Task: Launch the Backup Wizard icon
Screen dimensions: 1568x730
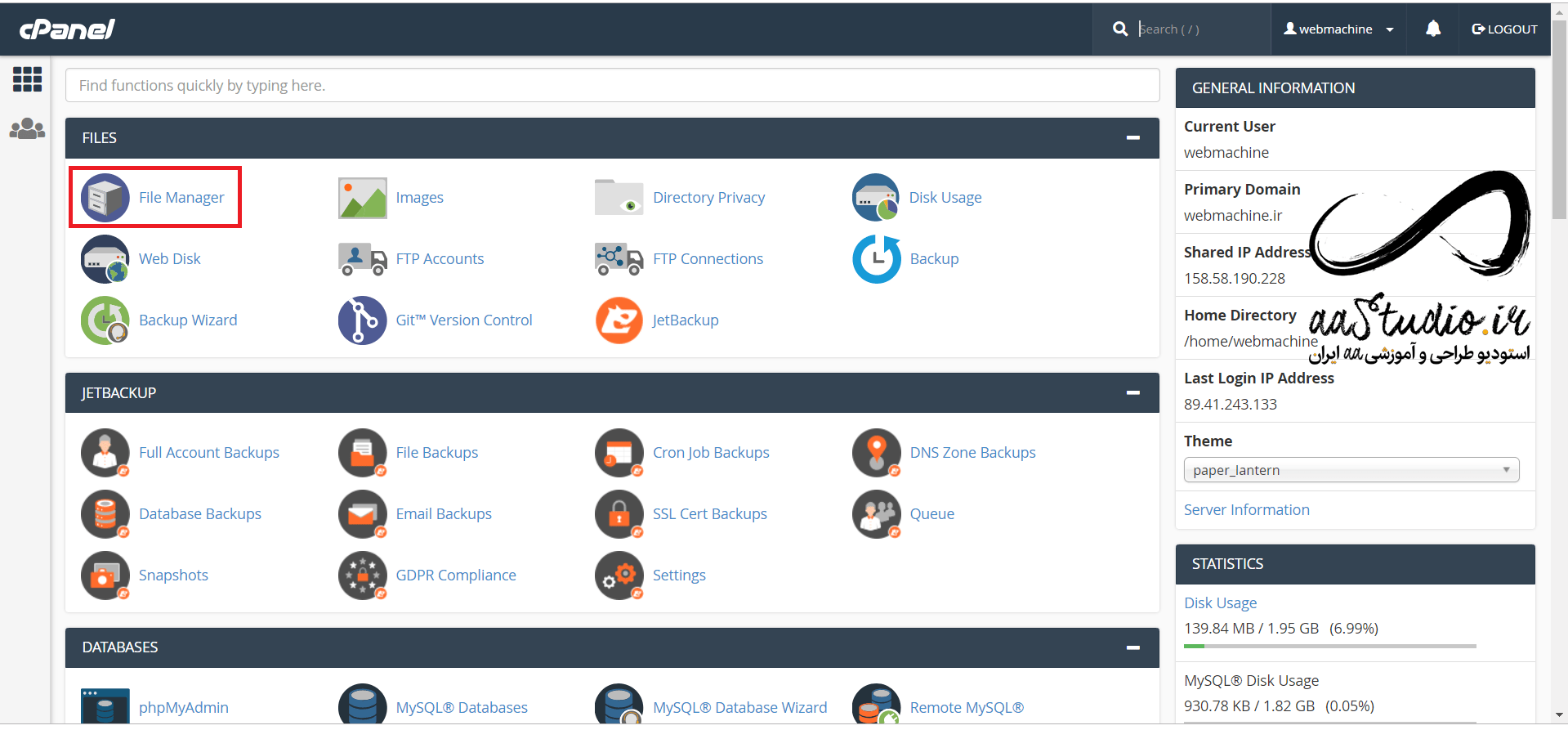Action: (105, 320)
